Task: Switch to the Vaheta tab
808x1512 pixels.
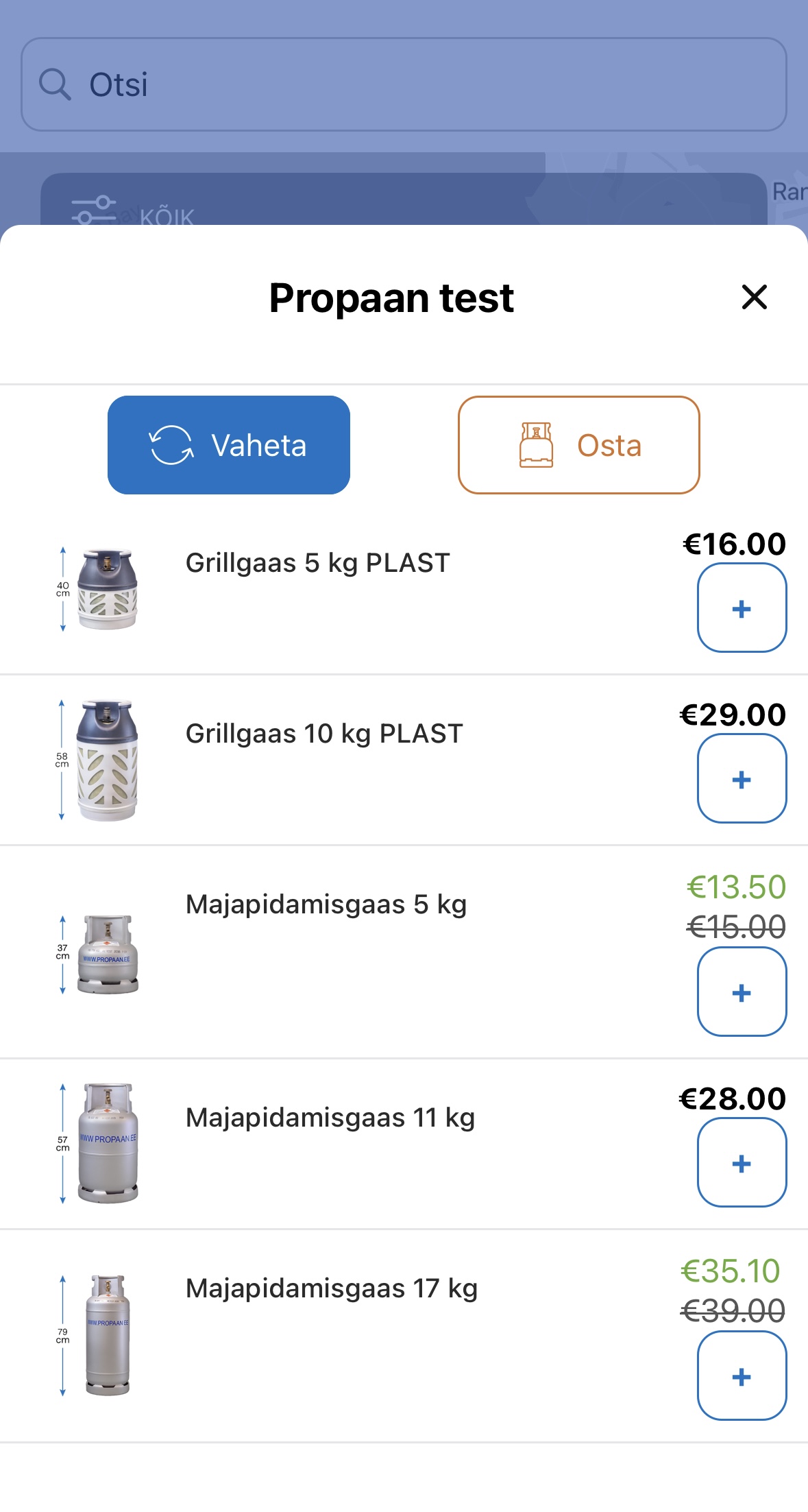Action: 229,445
